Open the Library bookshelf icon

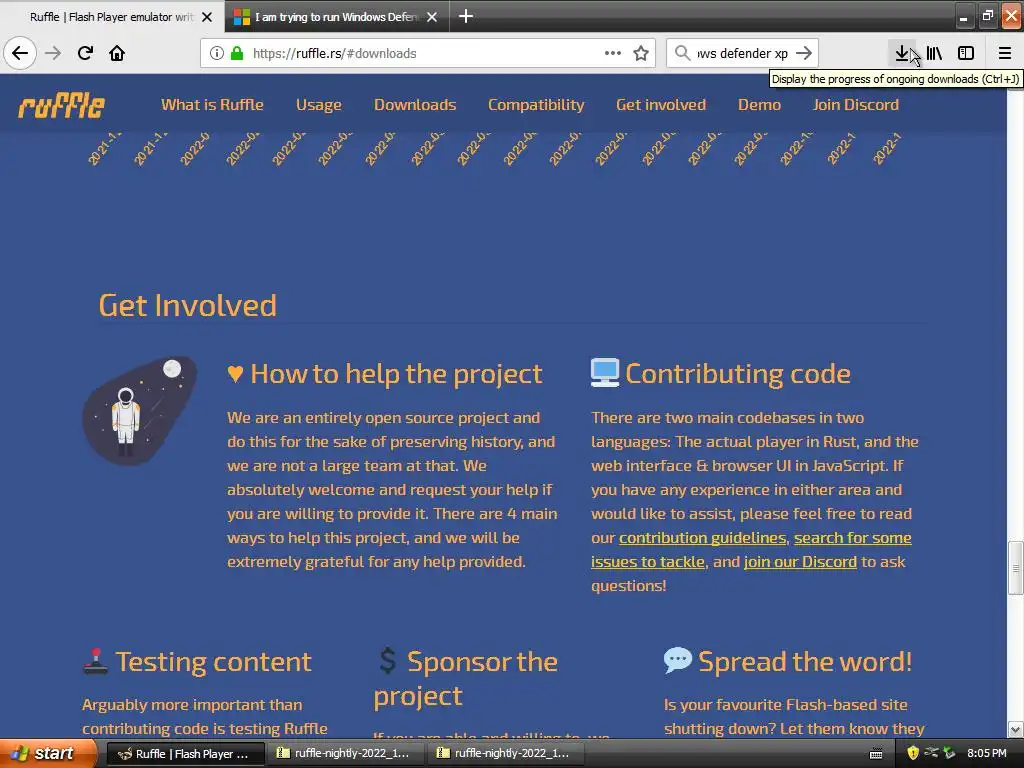pyautogui.click(x=934, y=53)
